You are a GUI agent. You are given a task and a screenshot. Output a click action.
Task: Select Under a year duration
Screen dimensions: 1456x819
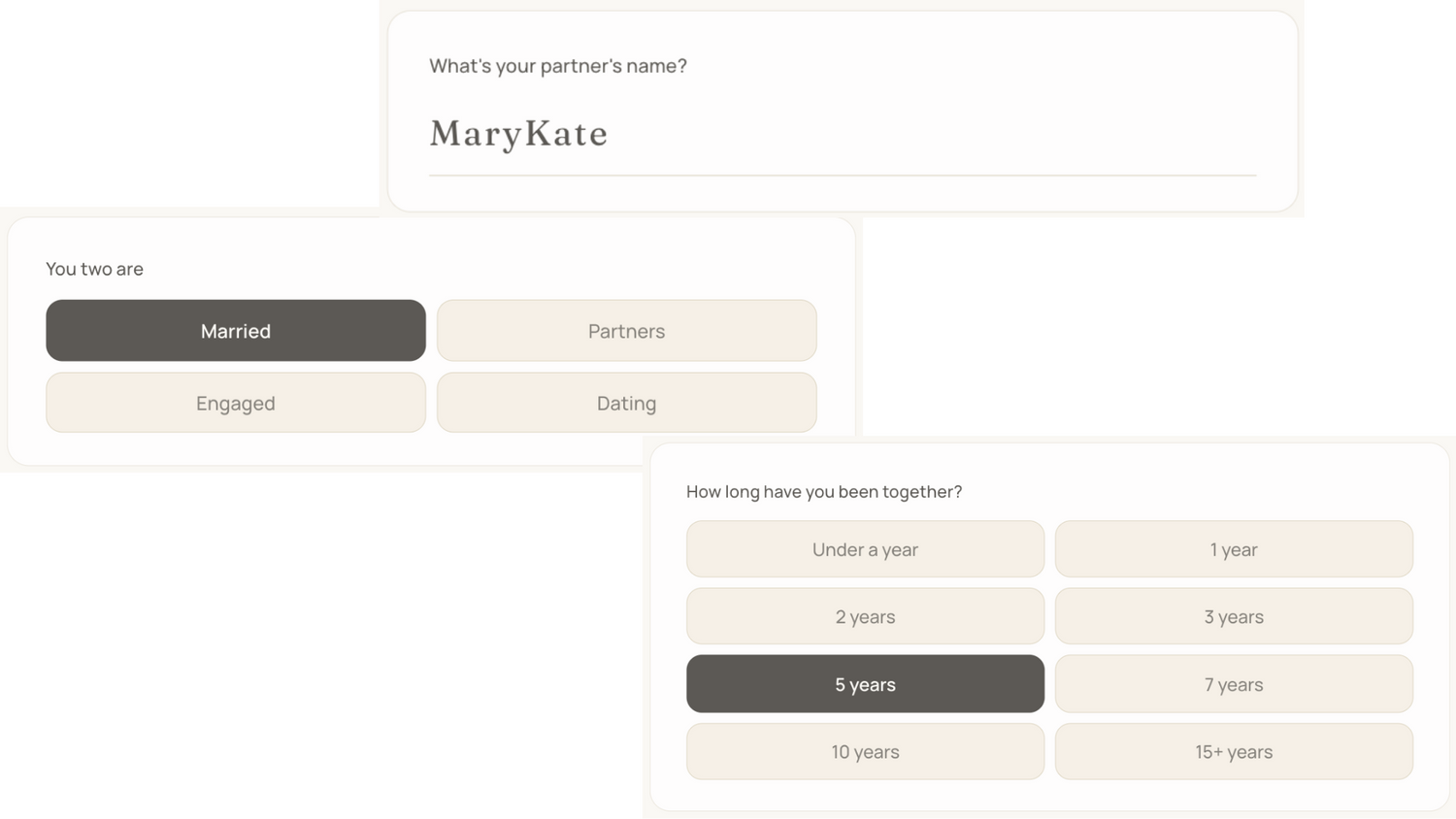(x=865, y=549)
